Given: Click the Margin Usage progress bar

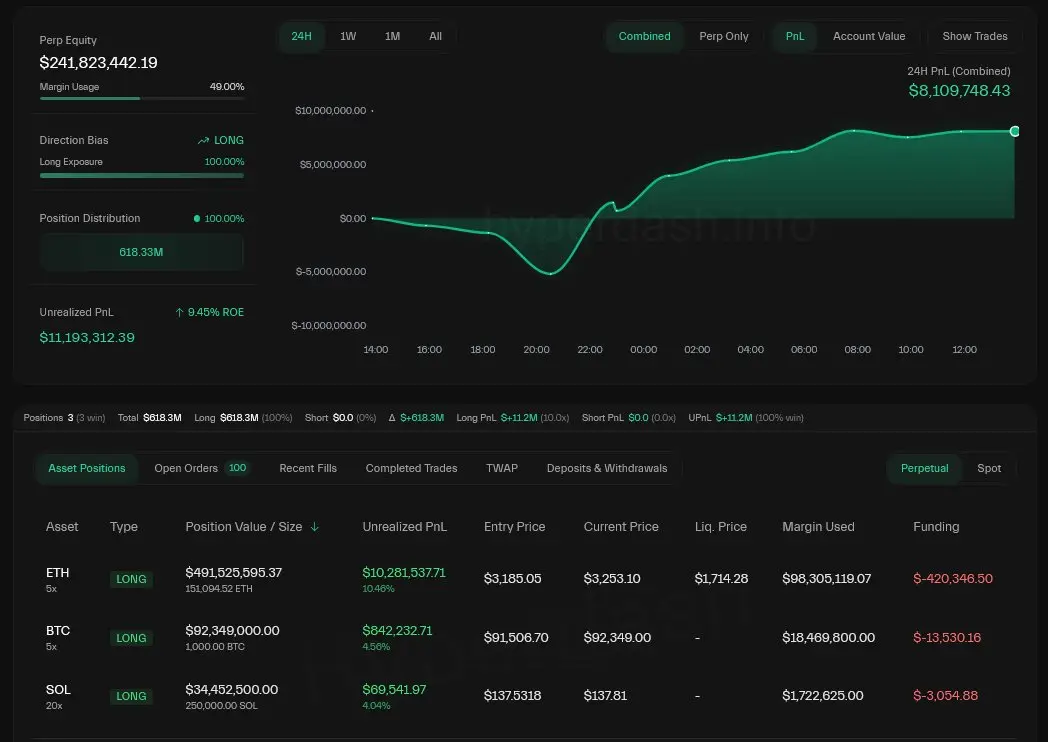Looking at the screenshot, I should 141,98.
